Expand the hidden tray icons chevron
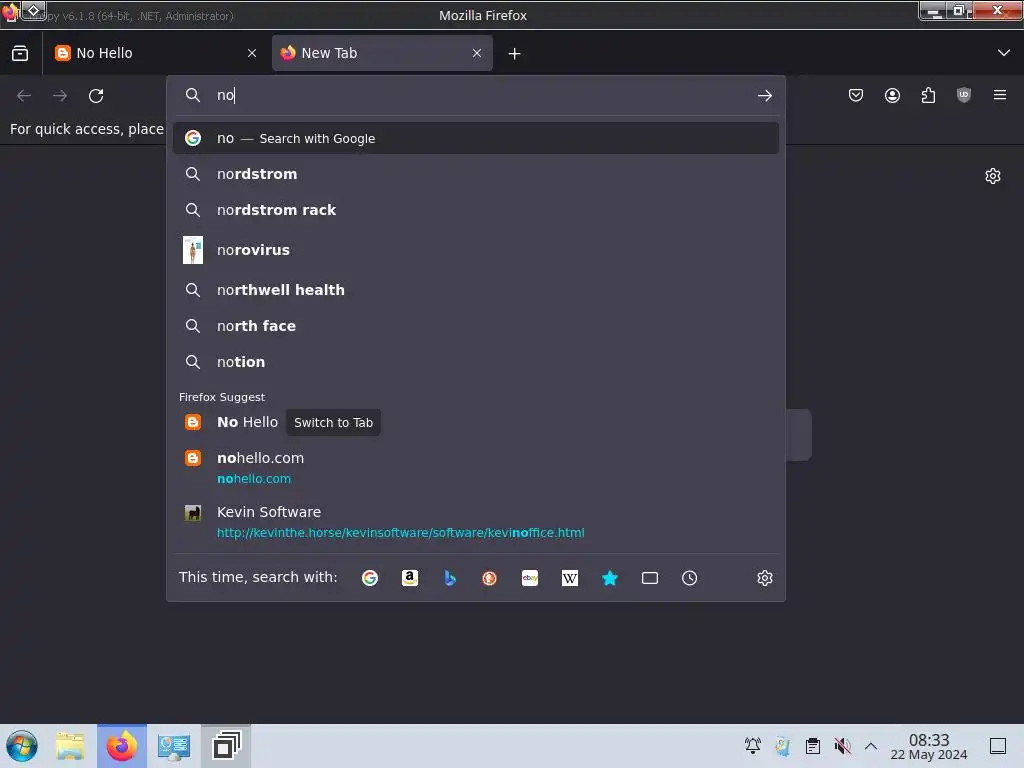 pyautogui.click(x=871, y=745)
